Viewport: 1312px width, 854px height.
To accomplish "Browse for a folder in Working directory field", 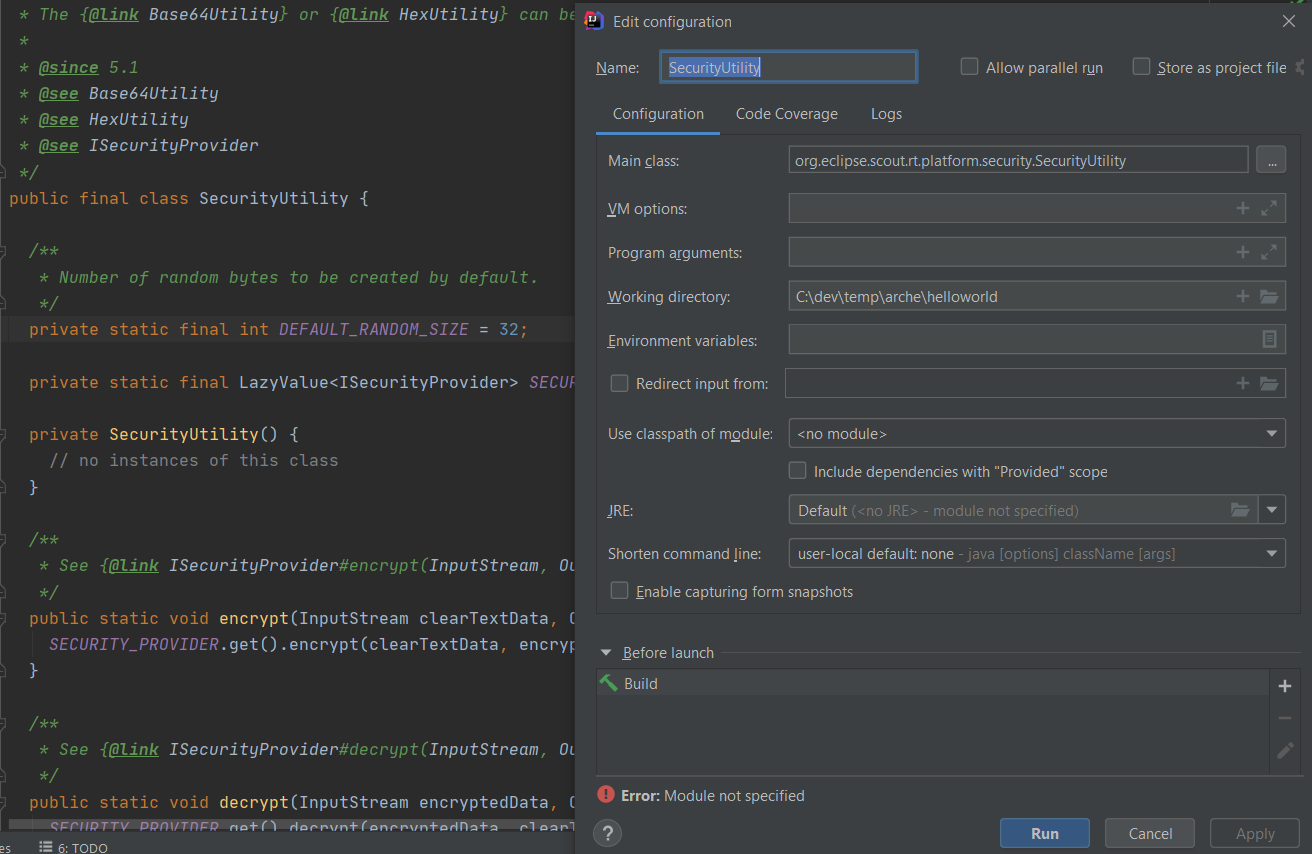I will pos(1269,296).
